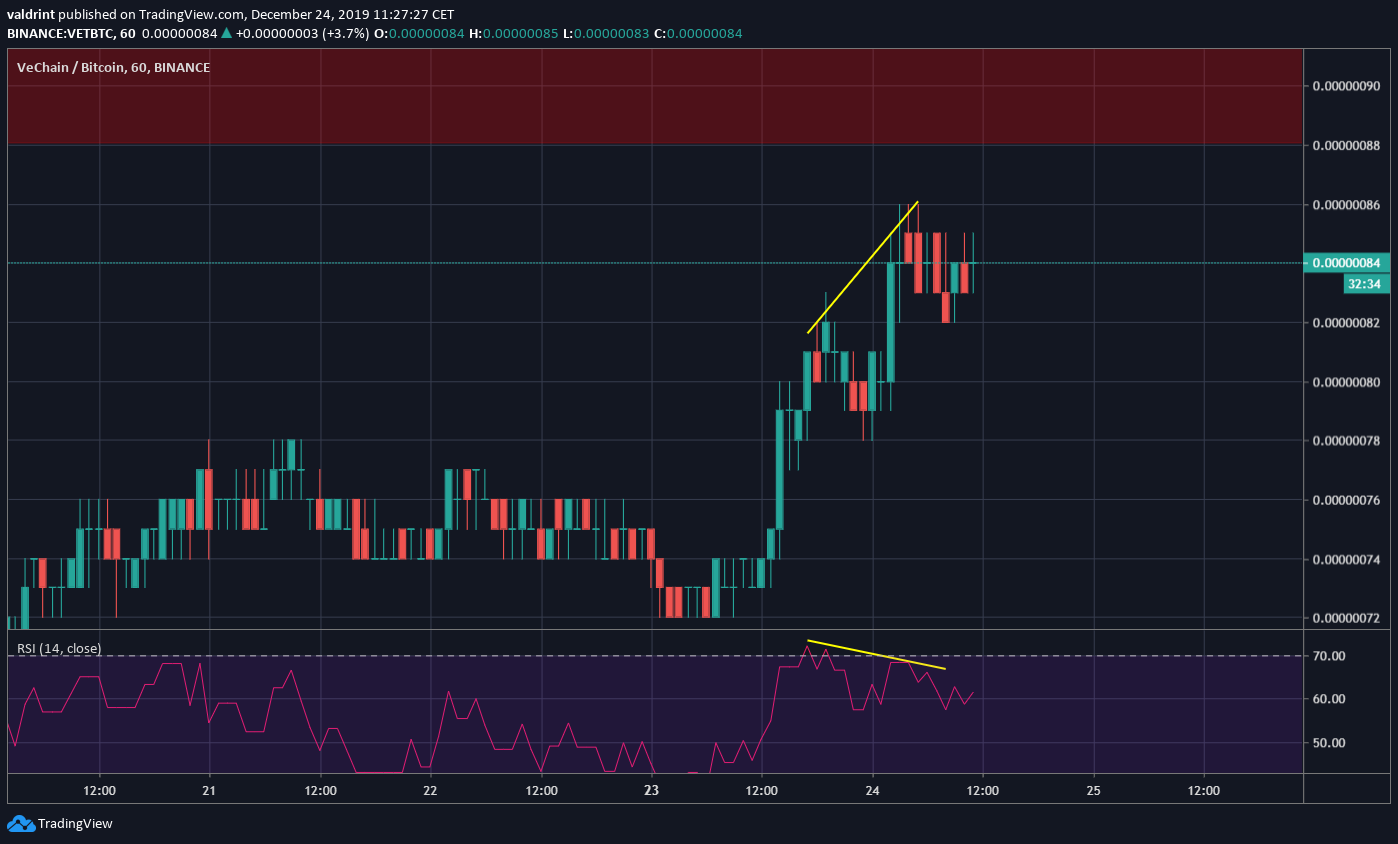The width and height of the screenshot is (1398, 844).
Task: Click date label 22 on time axis
Action: coord(431,790)
